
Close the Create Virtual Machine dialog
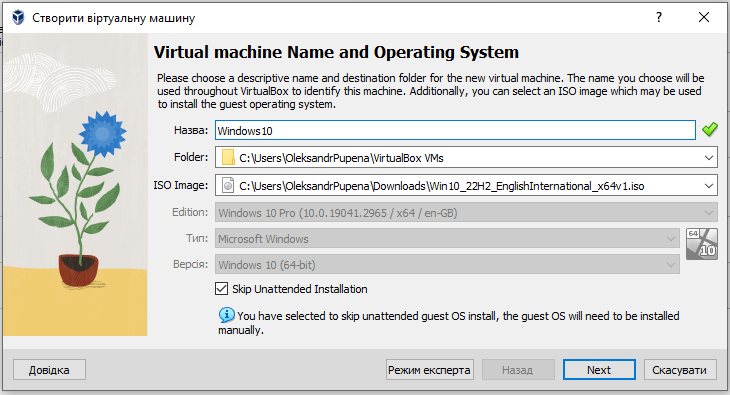704,17
